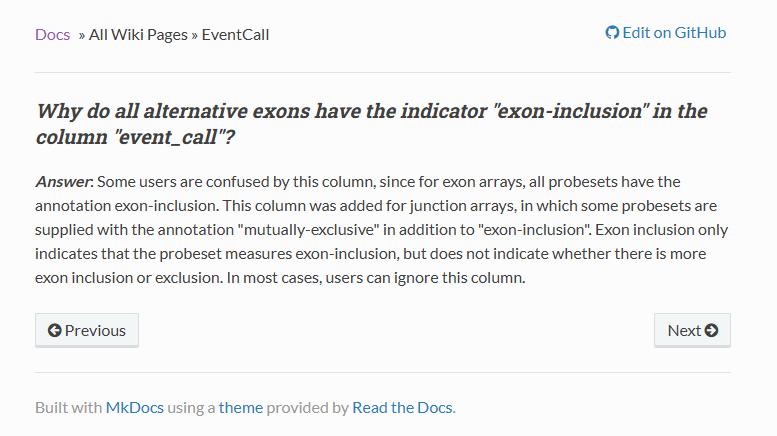Image resolution: width=777 pixels, height=436 pixels.
Task: Select the All Wiki Pages breadcrumb
Action: (x=138, y=34)
